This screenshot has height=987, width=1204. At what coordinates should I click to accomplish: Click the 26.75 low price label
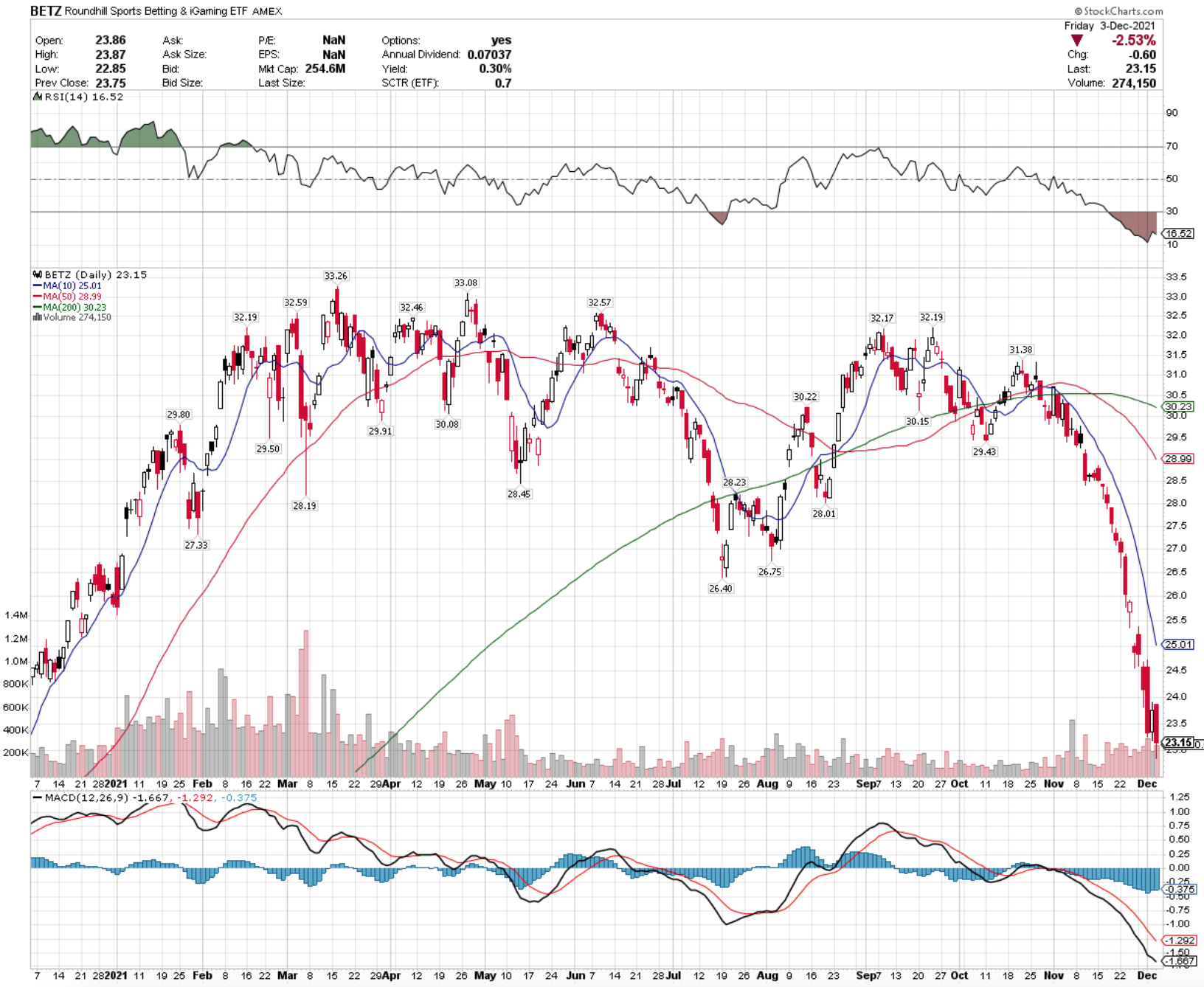pyautogui.click(x=769, y=572)
